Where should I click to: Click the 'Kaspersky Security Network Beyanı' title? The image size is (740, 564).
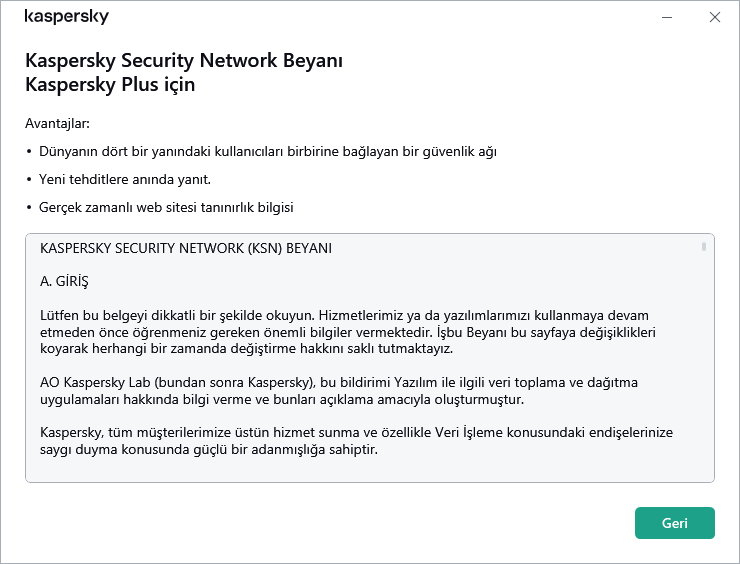(x=184, y=61)
